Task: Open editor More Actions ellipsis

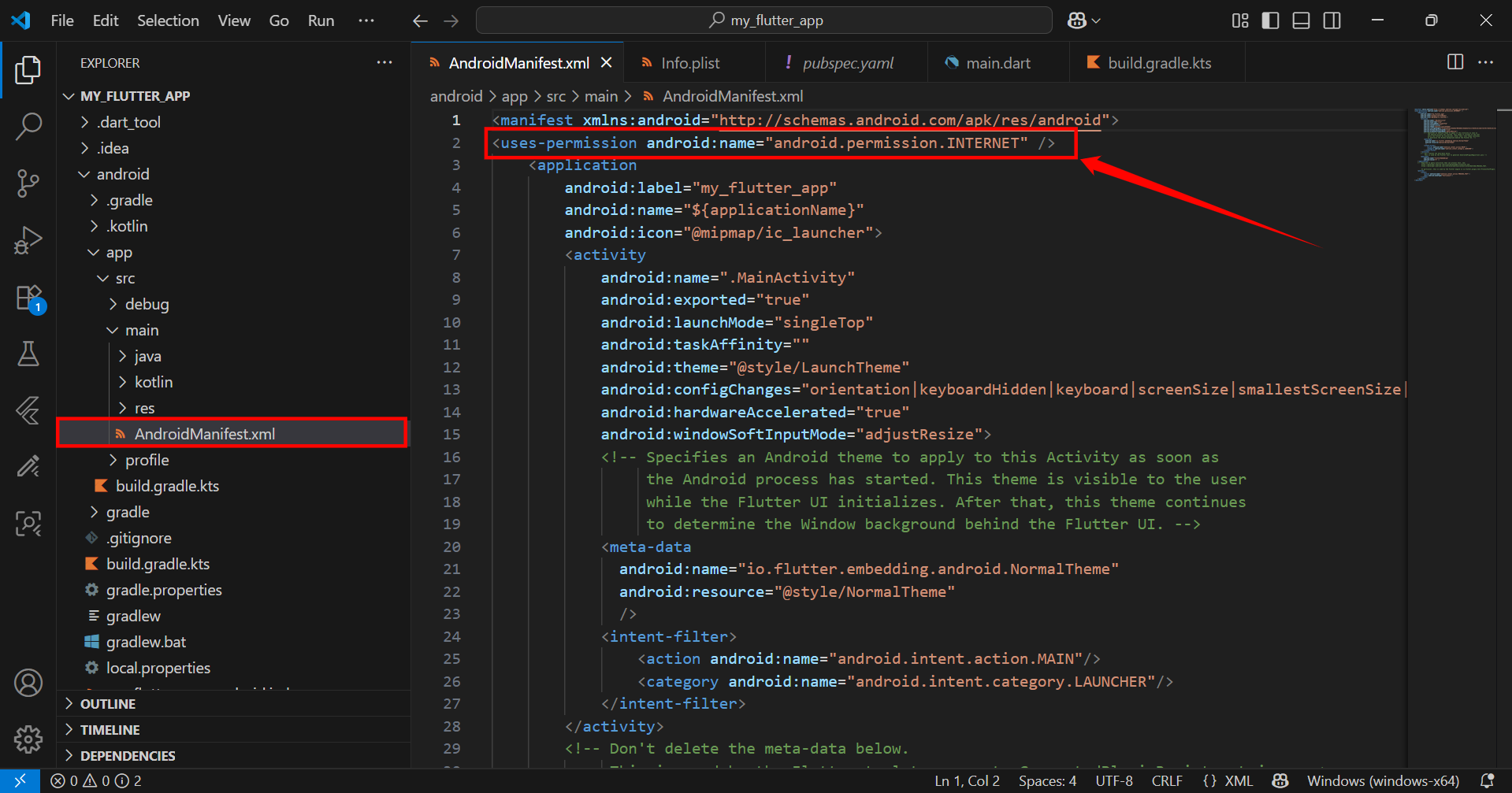Action: click(x=1485, y=62)
